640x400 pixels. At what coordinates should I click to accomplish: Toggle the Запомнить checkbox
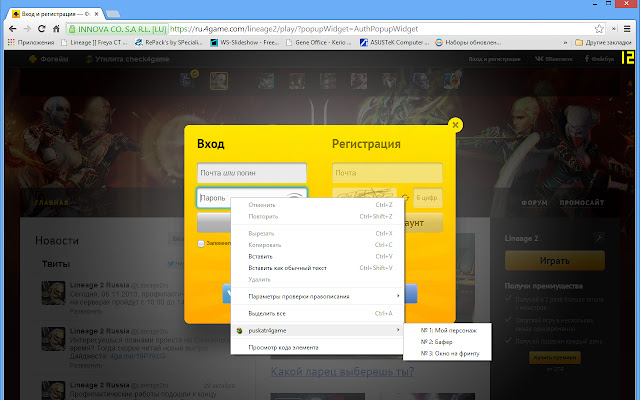[x=201, y=243]
